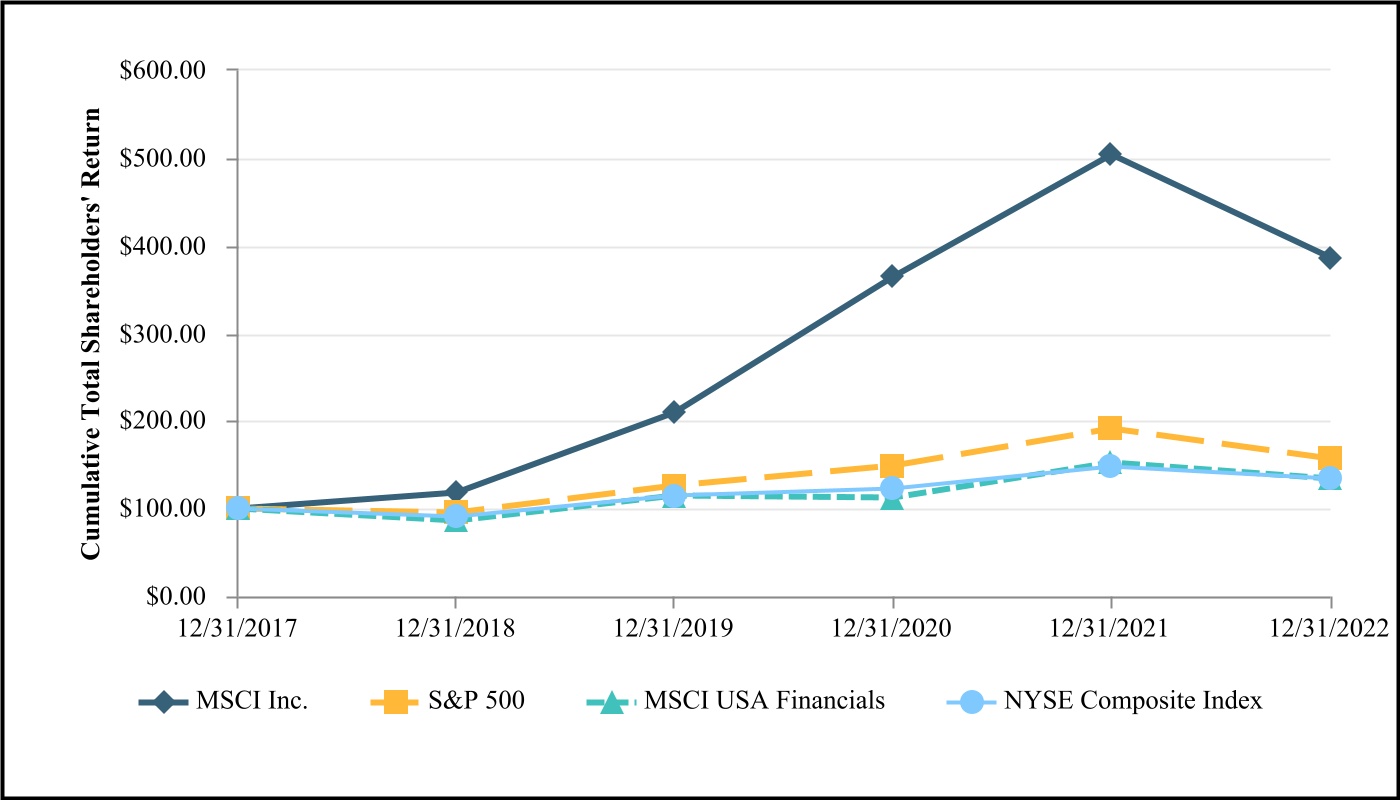The width and height of the screenshot is (1400, 800).
Task: Select the MSCI Inc. diamond at 12/31/2020
Action: pyautogui.click(x=892, y=276)
